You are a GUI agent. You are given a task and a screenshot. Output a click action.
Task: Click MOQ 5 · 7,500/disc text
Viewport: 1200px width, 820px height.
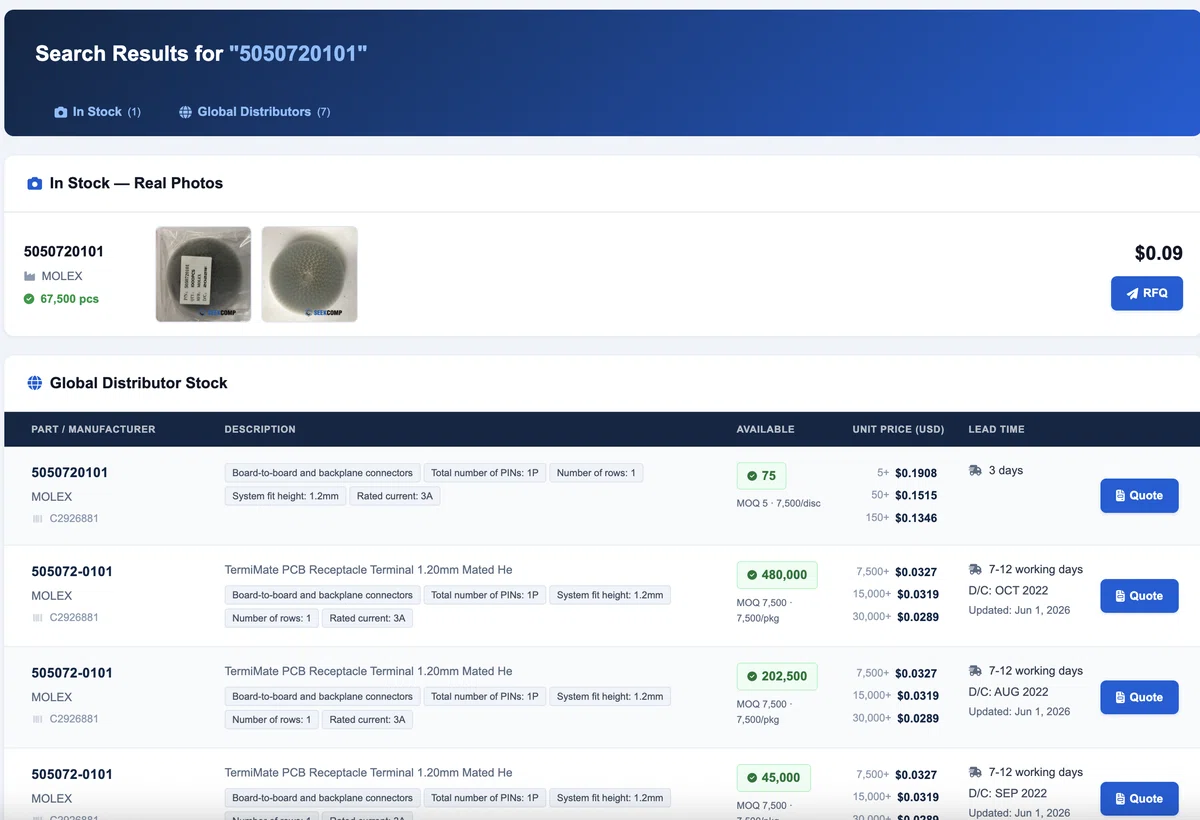point(778,503)
